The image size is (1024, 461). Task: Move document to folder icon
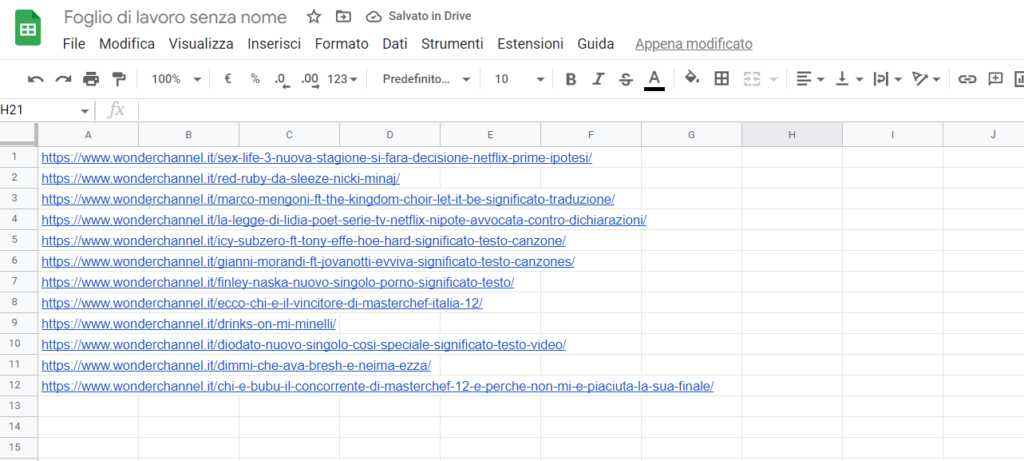pos(343,17)
